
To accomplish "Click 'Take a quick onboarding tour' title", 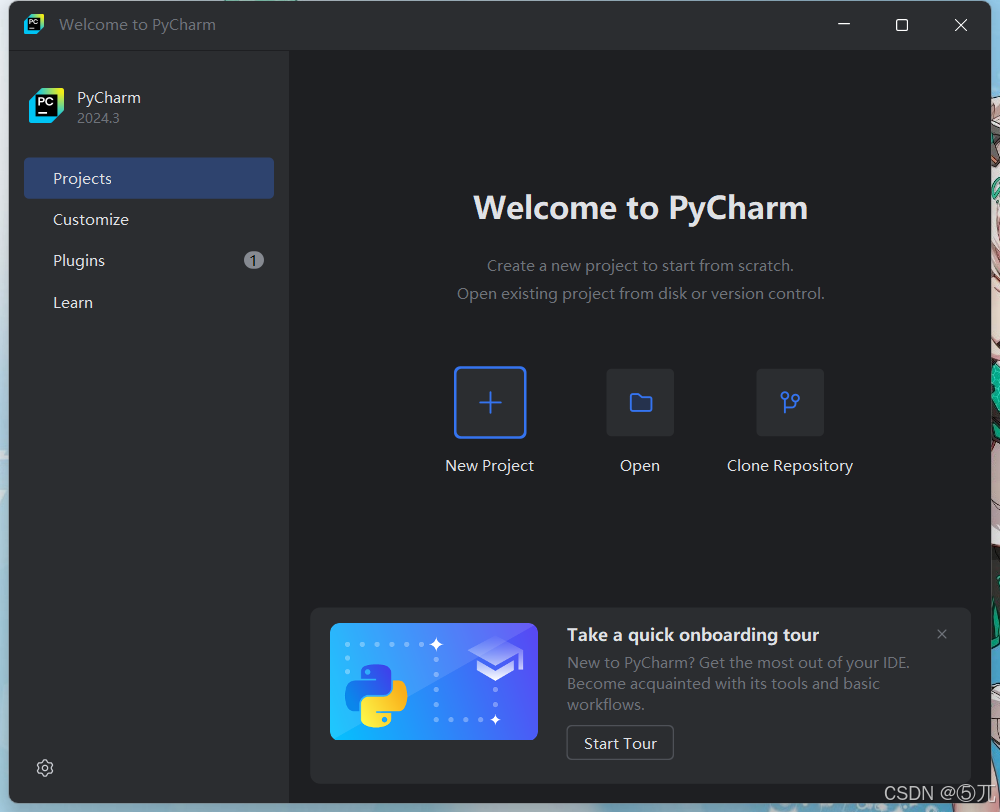I will [x=693, y=635].
